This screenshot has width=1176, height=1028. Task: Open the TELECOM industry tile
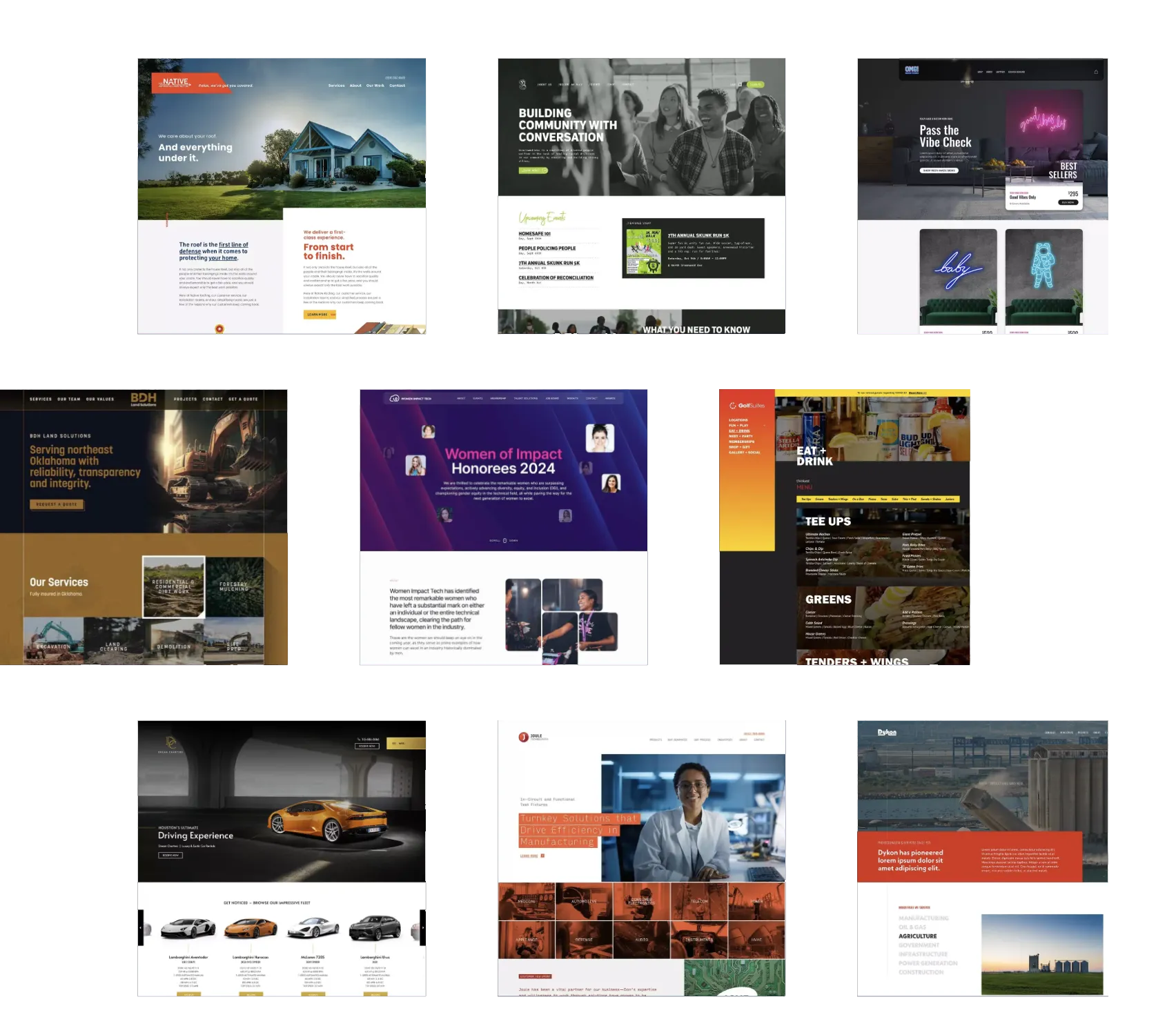[x=699, y=901]
